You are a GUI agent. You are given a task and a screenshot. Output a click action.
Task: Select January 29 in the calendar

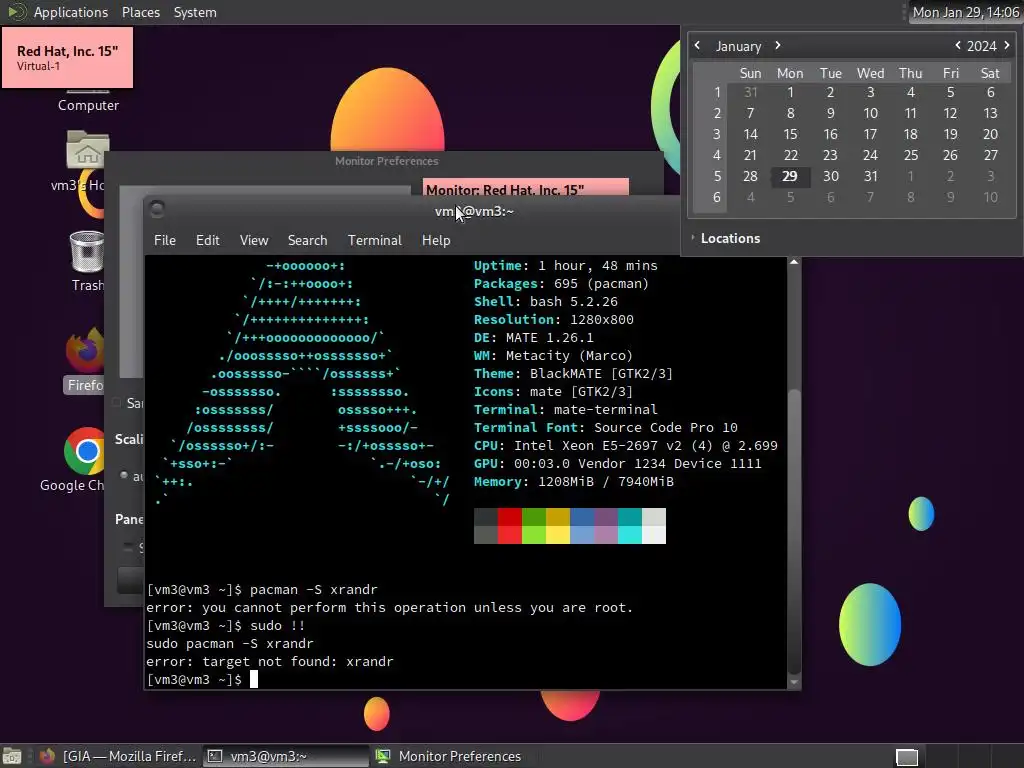(790, 176)
